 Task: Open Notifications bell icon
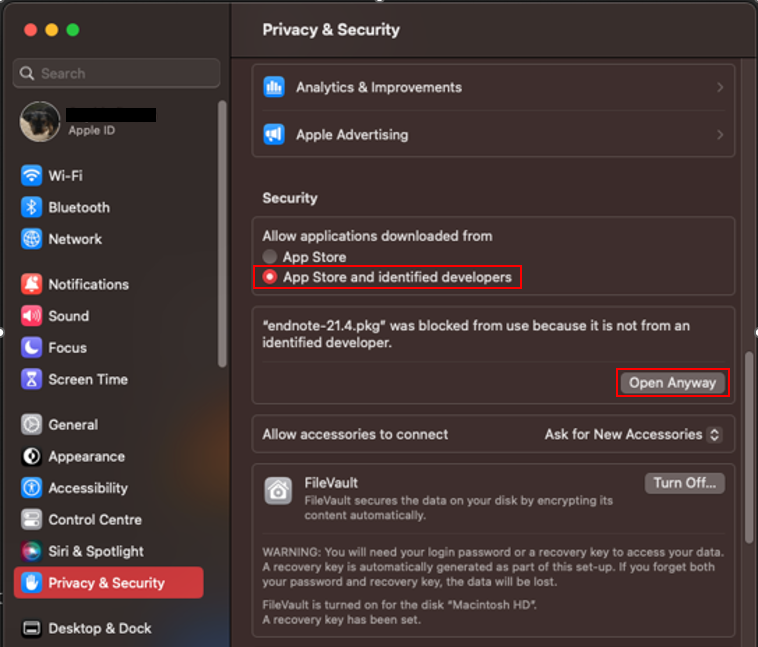32,285
